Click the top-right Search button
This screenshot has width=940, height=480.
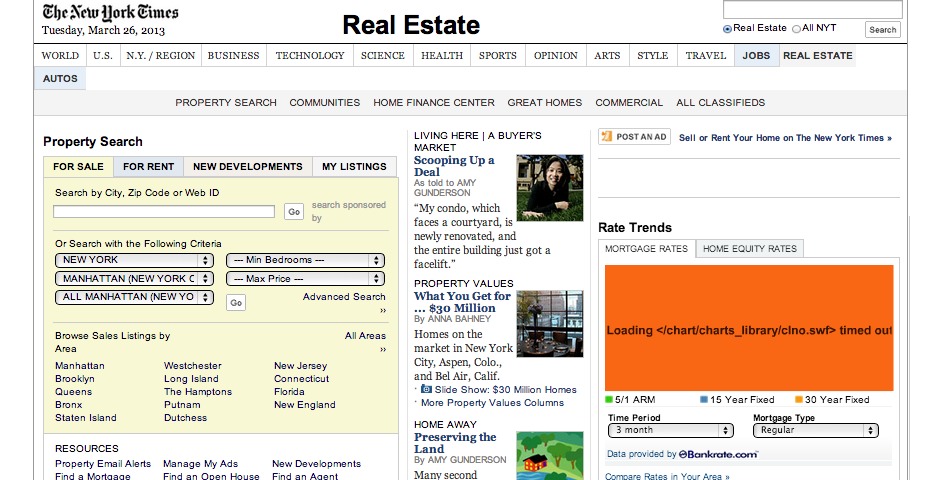[x=882, y=29]
